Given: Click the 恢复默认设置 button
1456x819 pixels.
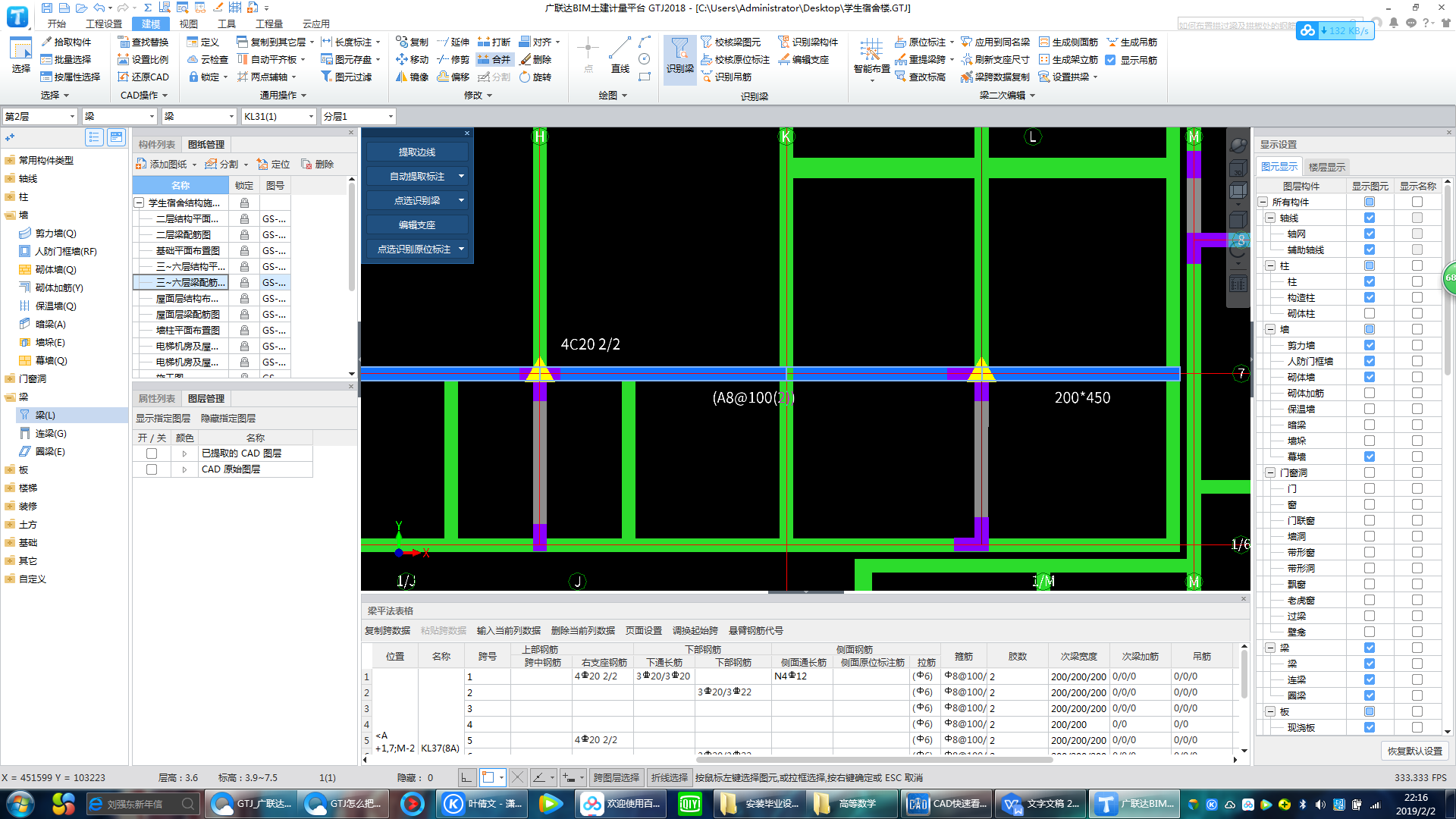Looking at the screenshot, I should coord(1415,751).
